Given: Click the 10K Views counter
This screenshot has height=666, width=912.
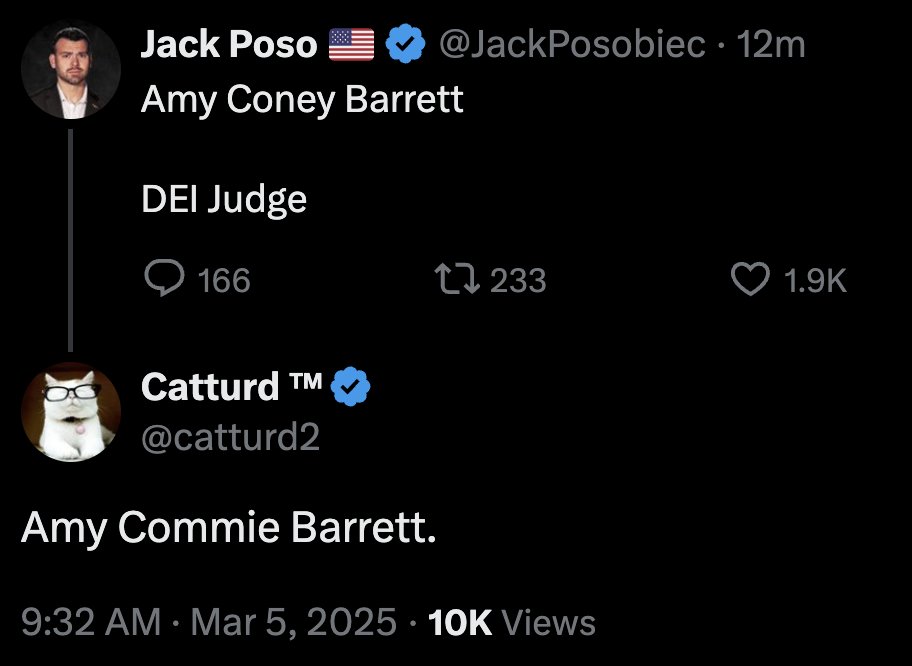Looking at the screenshot, I should (511, 623).
